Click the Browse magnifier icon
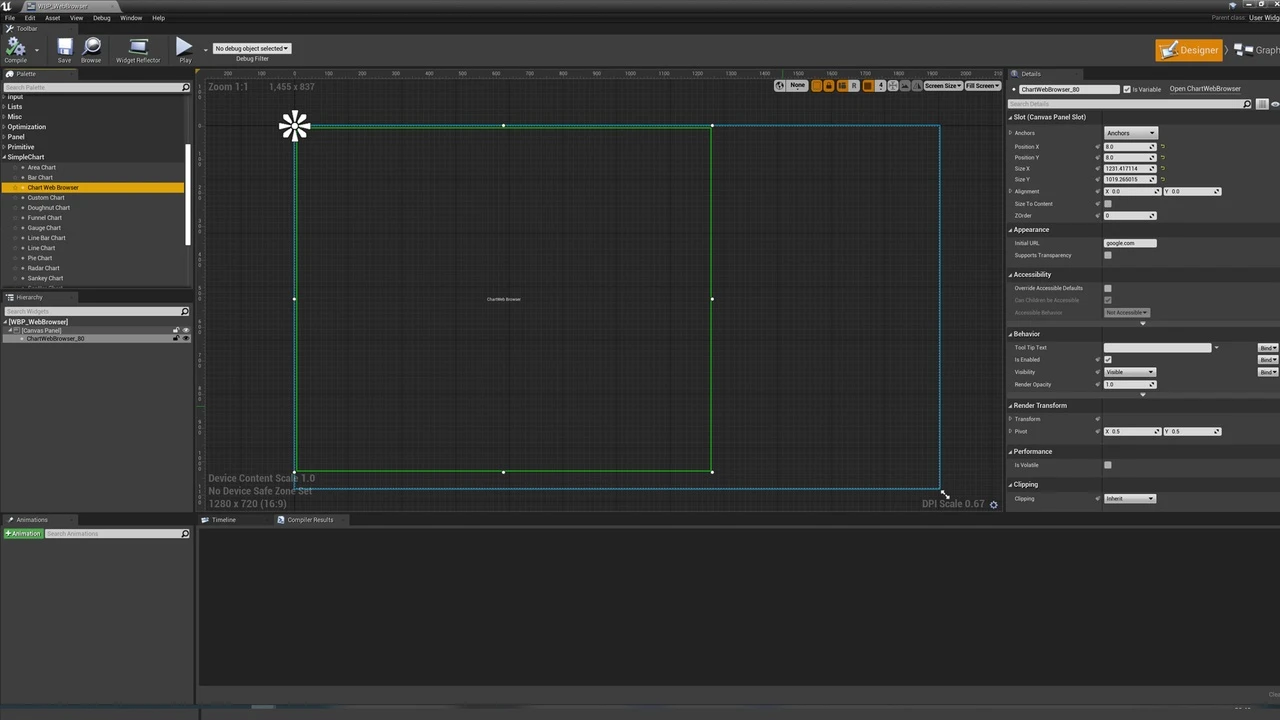 (x=91, y=48)
